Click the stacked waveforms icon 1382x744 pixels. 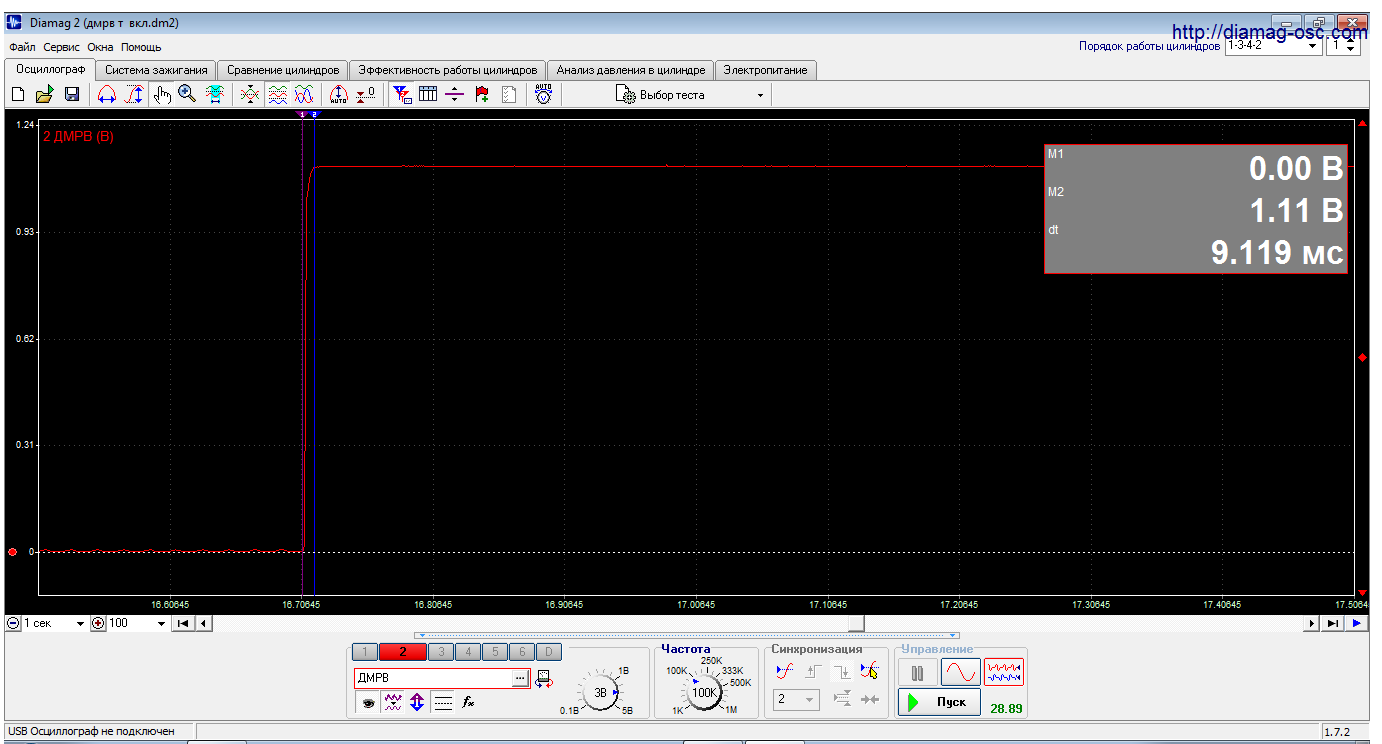click(x=278, y=94)
